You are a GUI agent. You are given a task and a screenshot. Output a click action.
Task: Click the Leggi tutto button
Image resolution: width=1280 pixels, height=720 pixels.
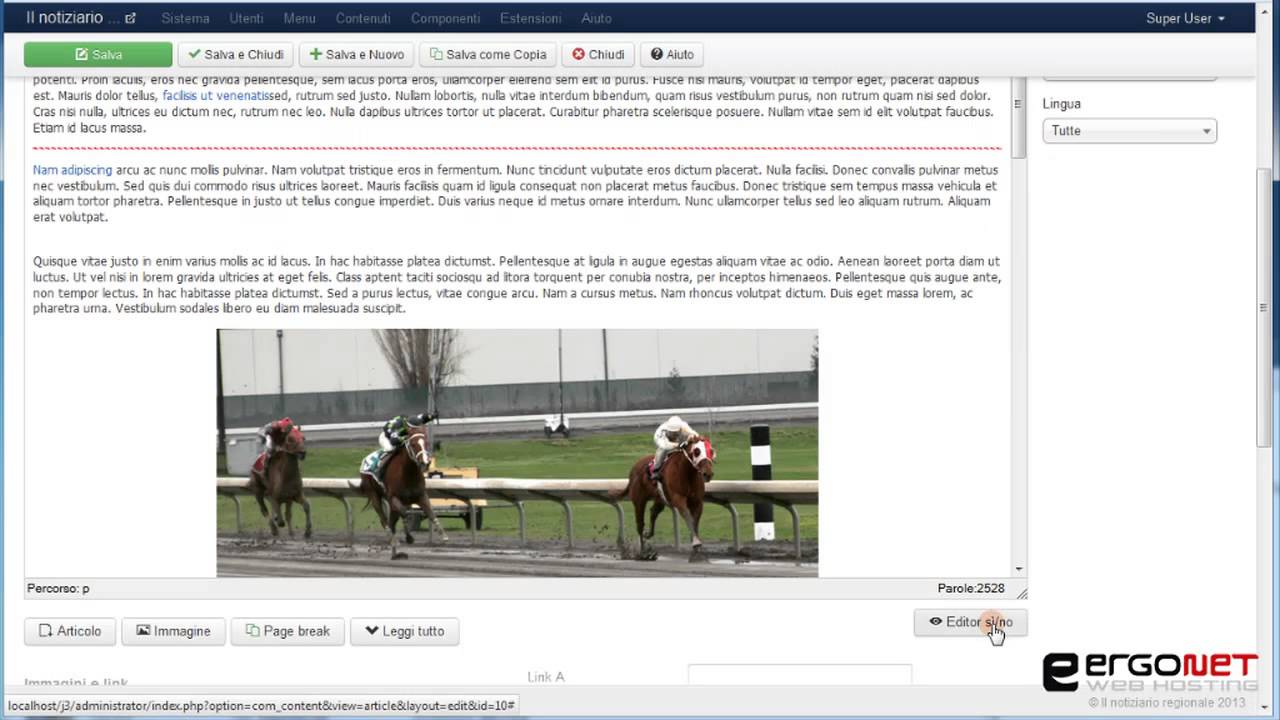point(404,631)
